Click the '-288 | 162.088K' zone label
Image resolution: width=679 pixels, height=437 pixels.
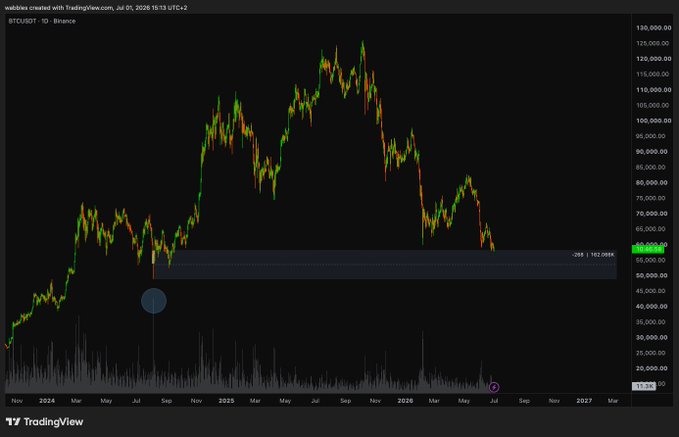pos(593,255)
